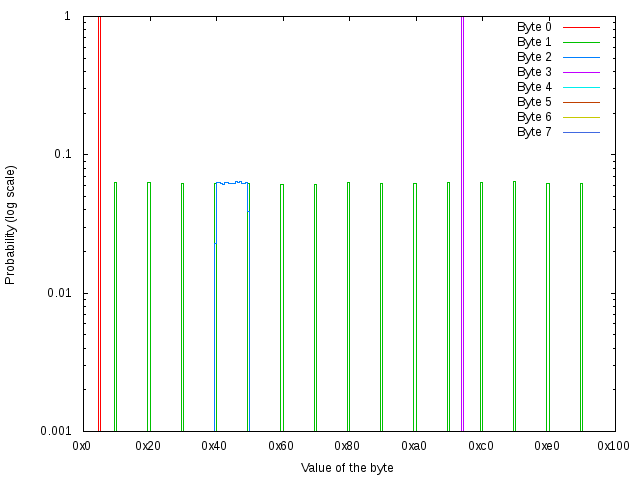Click the Byte 0 legend label
Image resolution: width=640 pixels, height=480 pixels.
(534, 27)
